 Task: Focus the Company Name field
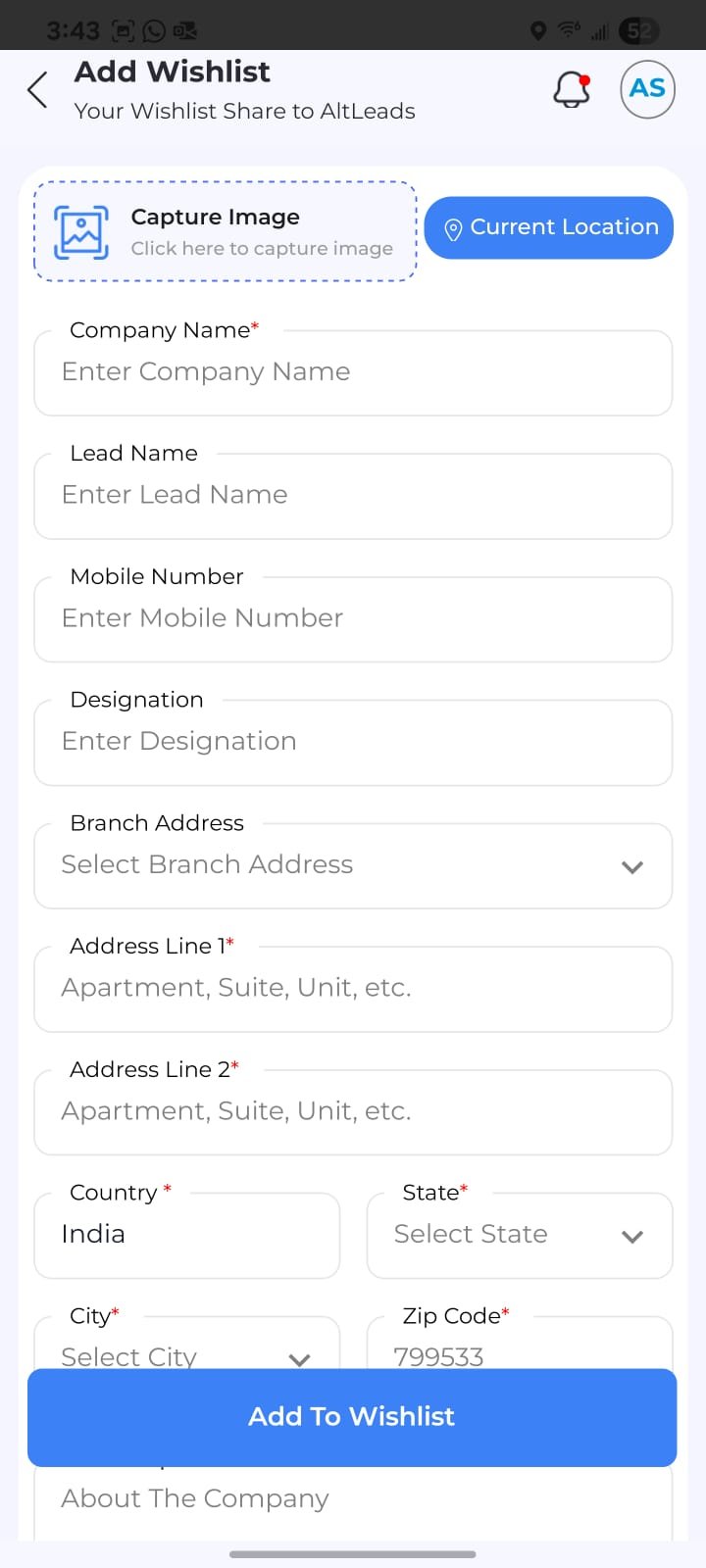[x=353, y=372]
